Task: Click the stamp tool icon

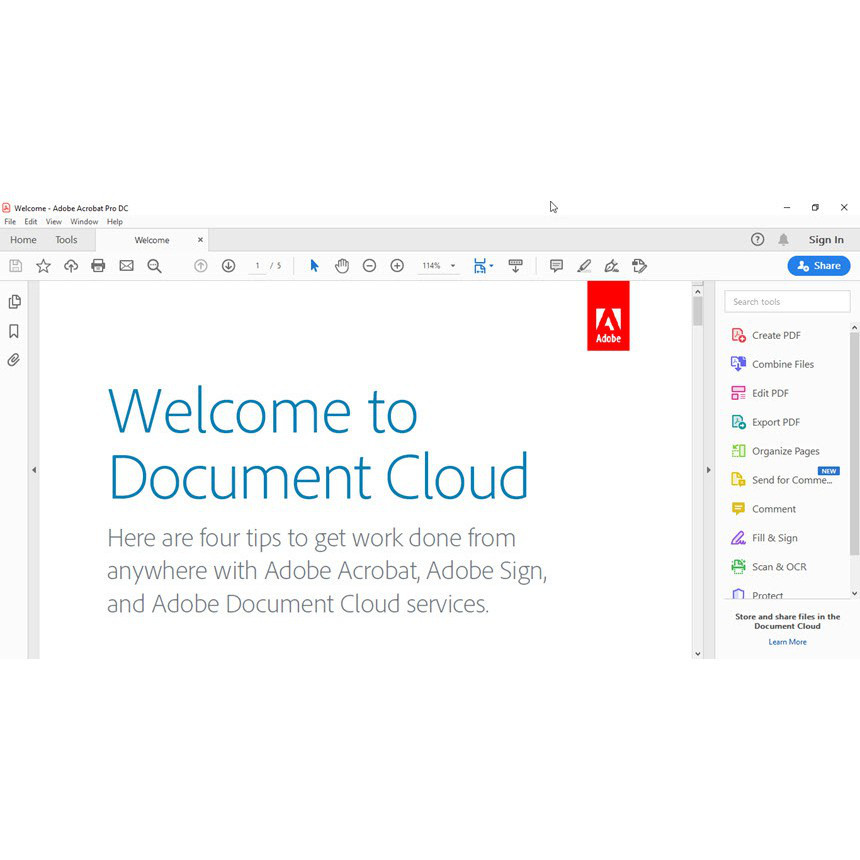Action: coord(639,266)
